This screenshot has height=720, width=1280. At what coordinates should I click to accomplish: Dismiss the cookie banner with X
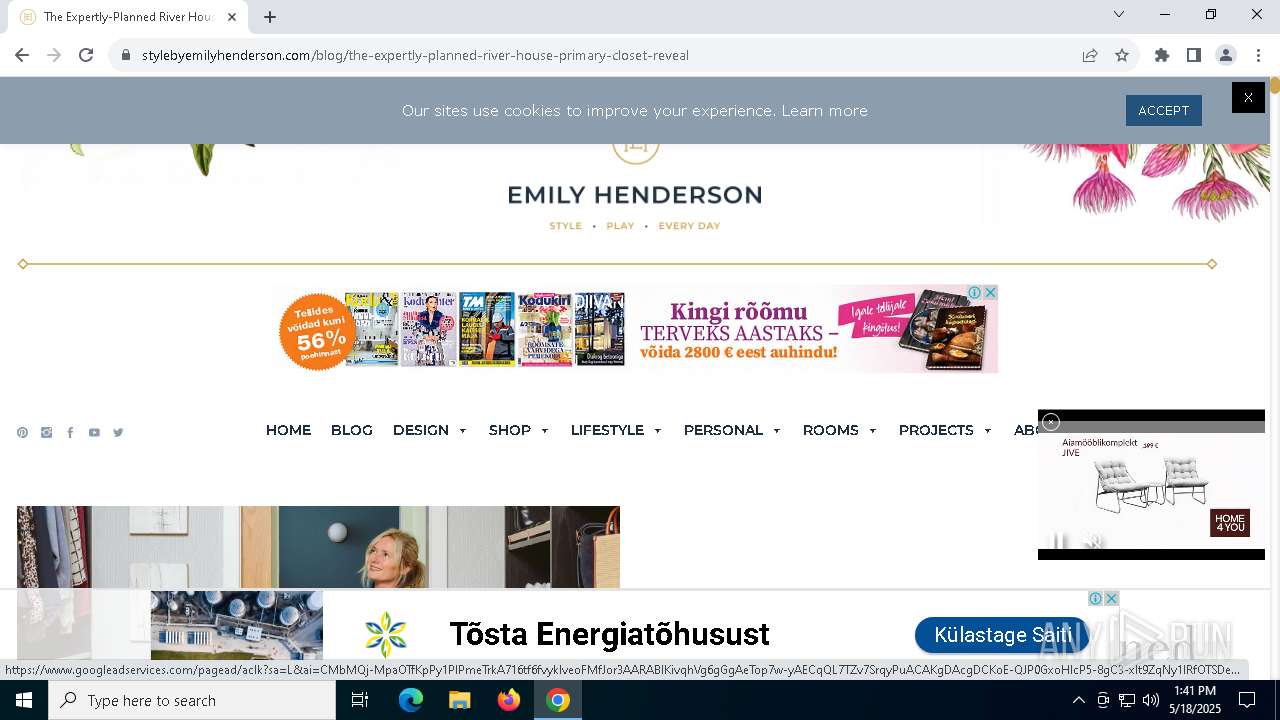(x=1248, y=97)
